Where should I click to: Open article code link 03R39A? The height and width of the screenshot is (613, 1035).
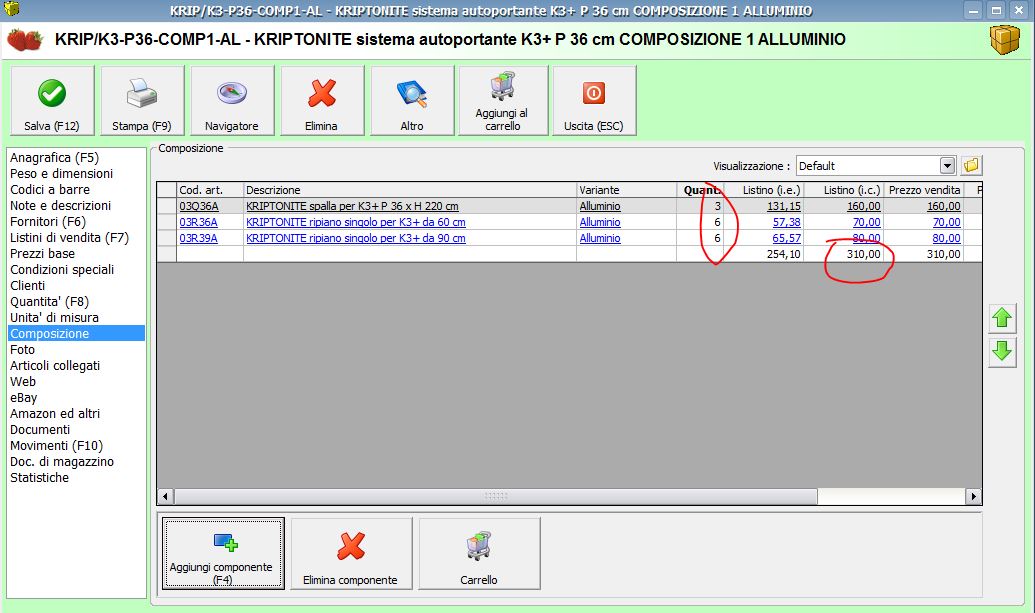click(x=198, y=238)
